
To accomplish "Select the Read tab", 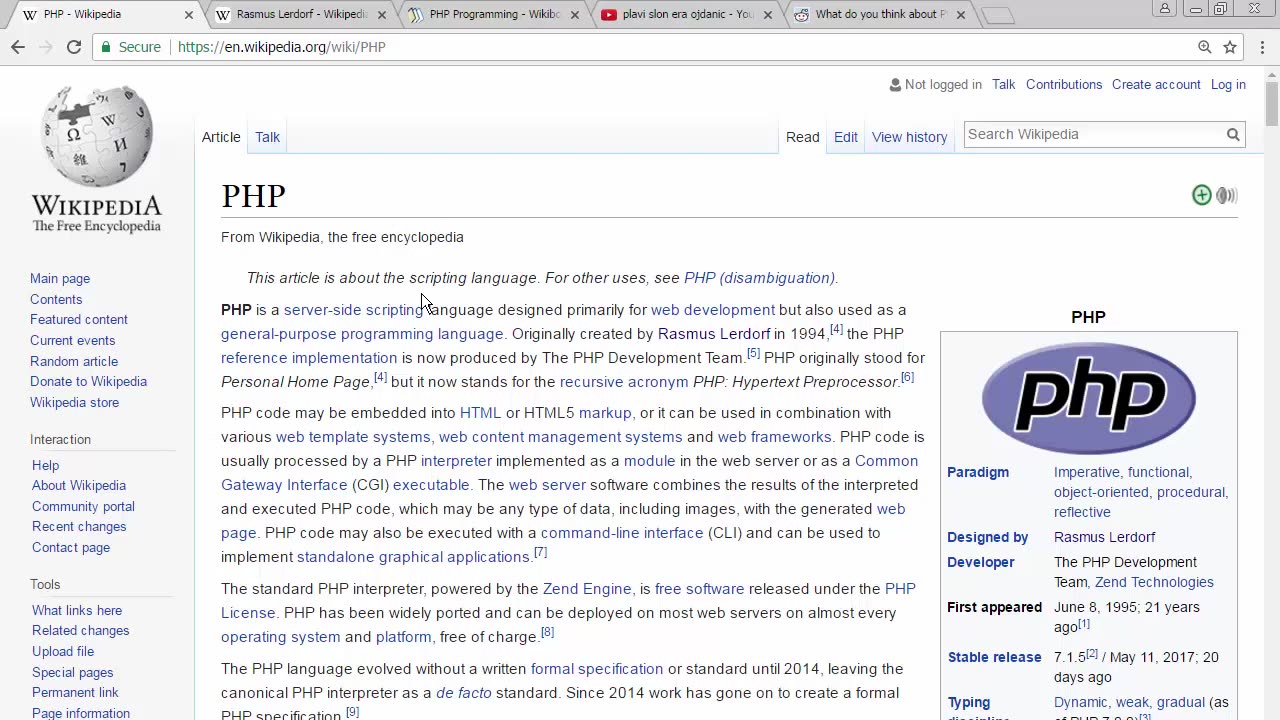I will [x=802, y=137].
